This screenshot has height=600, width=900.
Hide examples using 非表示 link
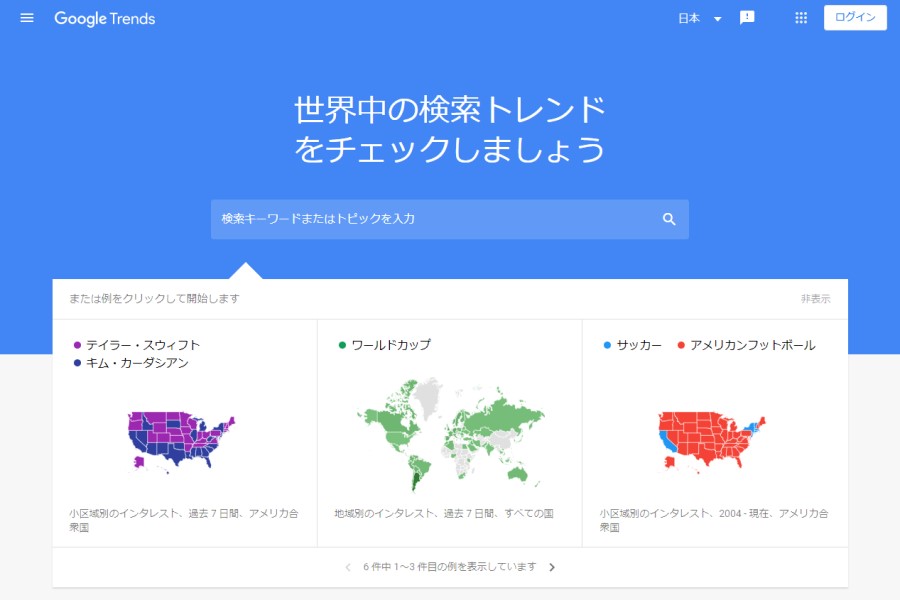(x=815, y=299)
